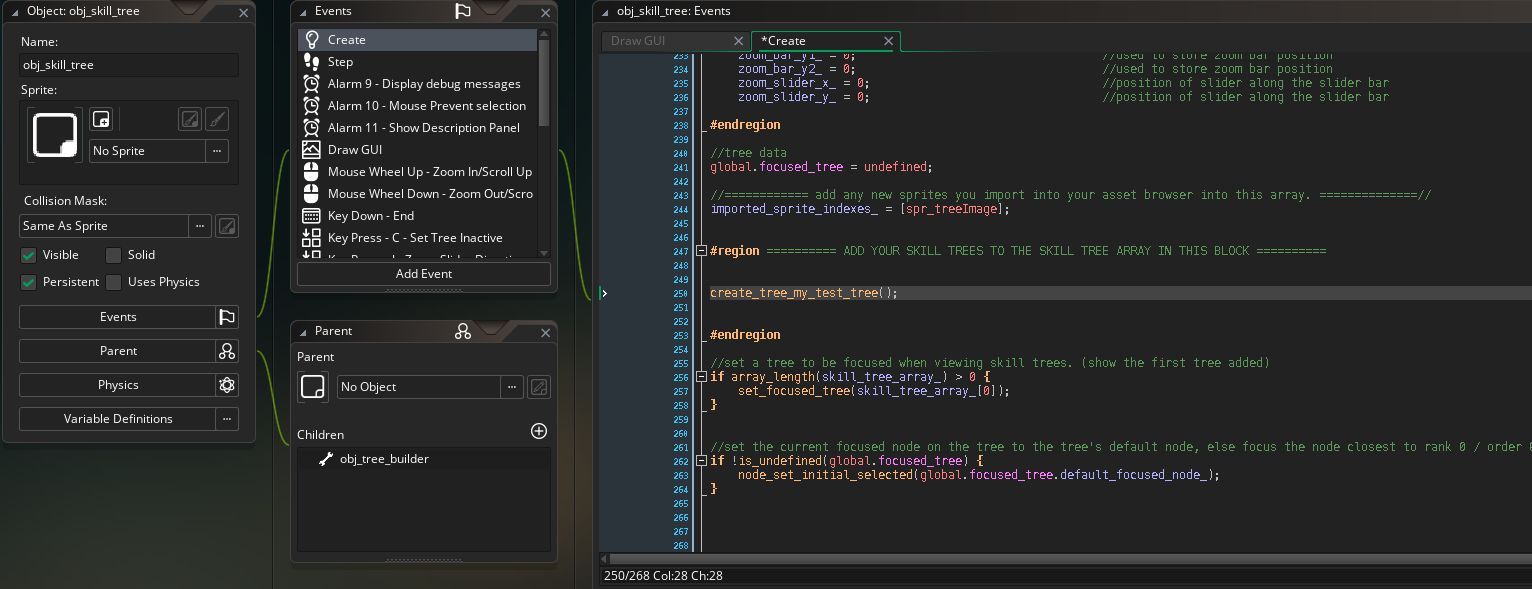Select obj_tree_builder in the Children list
Image resolution: width=1532 pixels, height=589 pixels.
click(423, 459)
